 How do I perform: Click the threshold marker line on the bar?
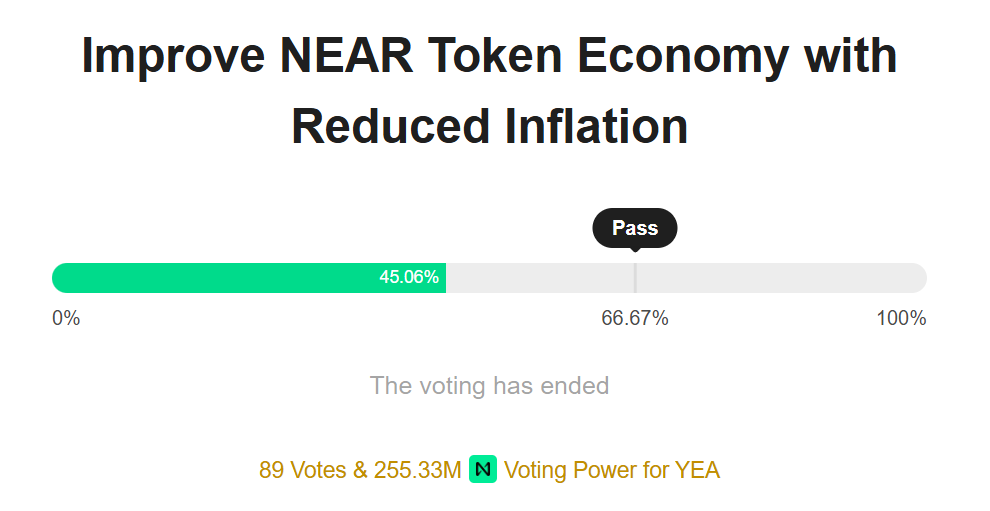[635, 278]
